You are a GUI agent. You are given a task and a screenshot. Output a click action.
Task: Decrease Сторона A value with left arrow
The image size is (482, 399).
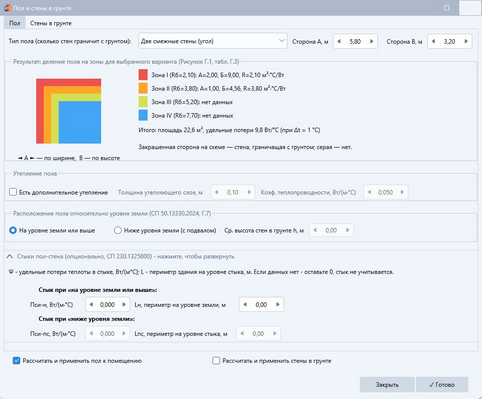339,41
